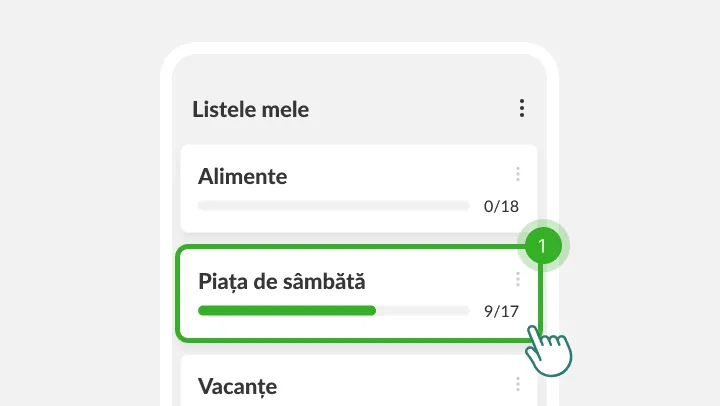Click the Alimente empty progress bar
This screenshot has height=406, width=720.
pyautogui.click(x=333, y=206)
